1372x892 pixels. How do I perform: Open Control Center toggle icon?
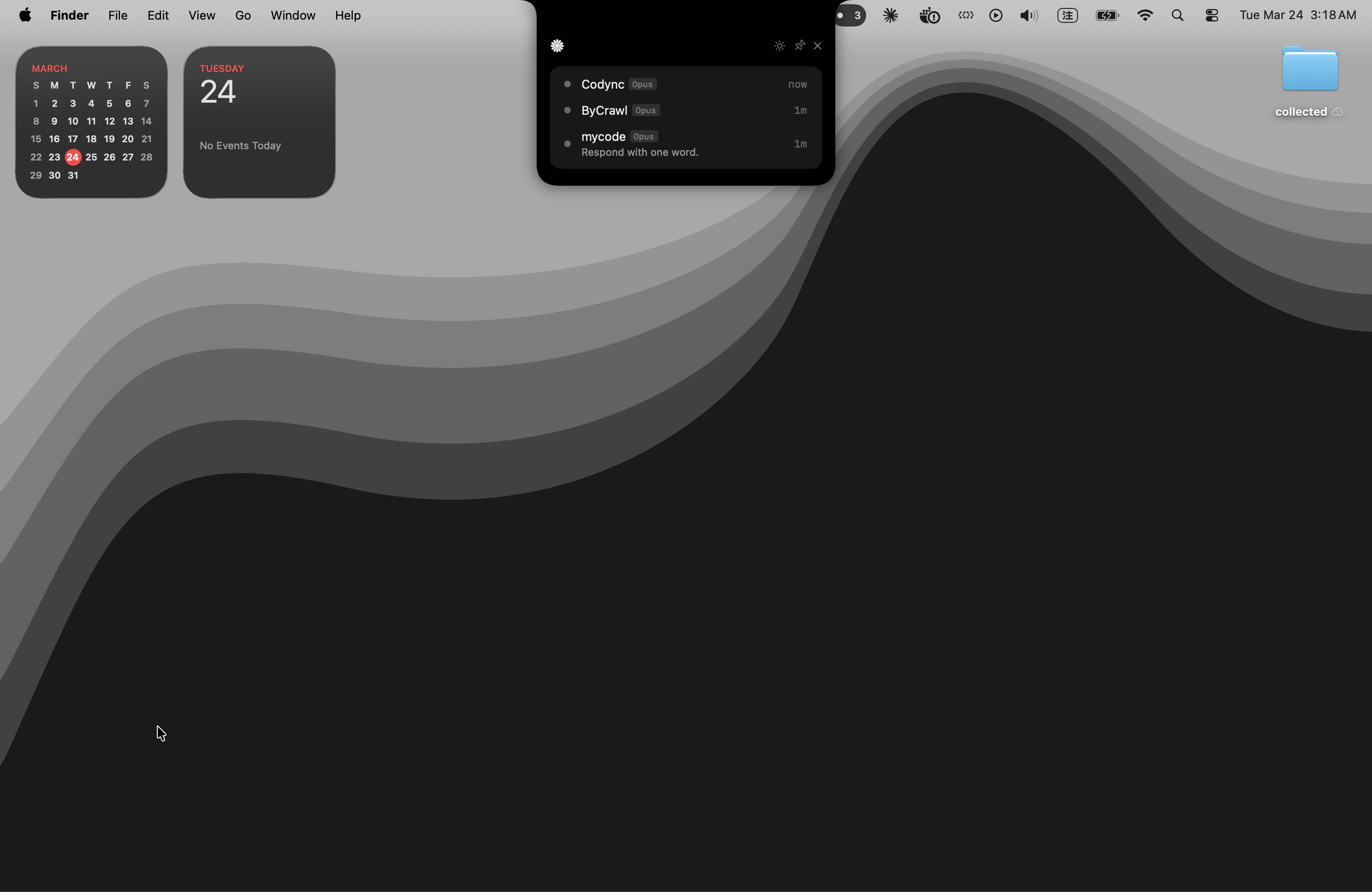coord(1212,15)
